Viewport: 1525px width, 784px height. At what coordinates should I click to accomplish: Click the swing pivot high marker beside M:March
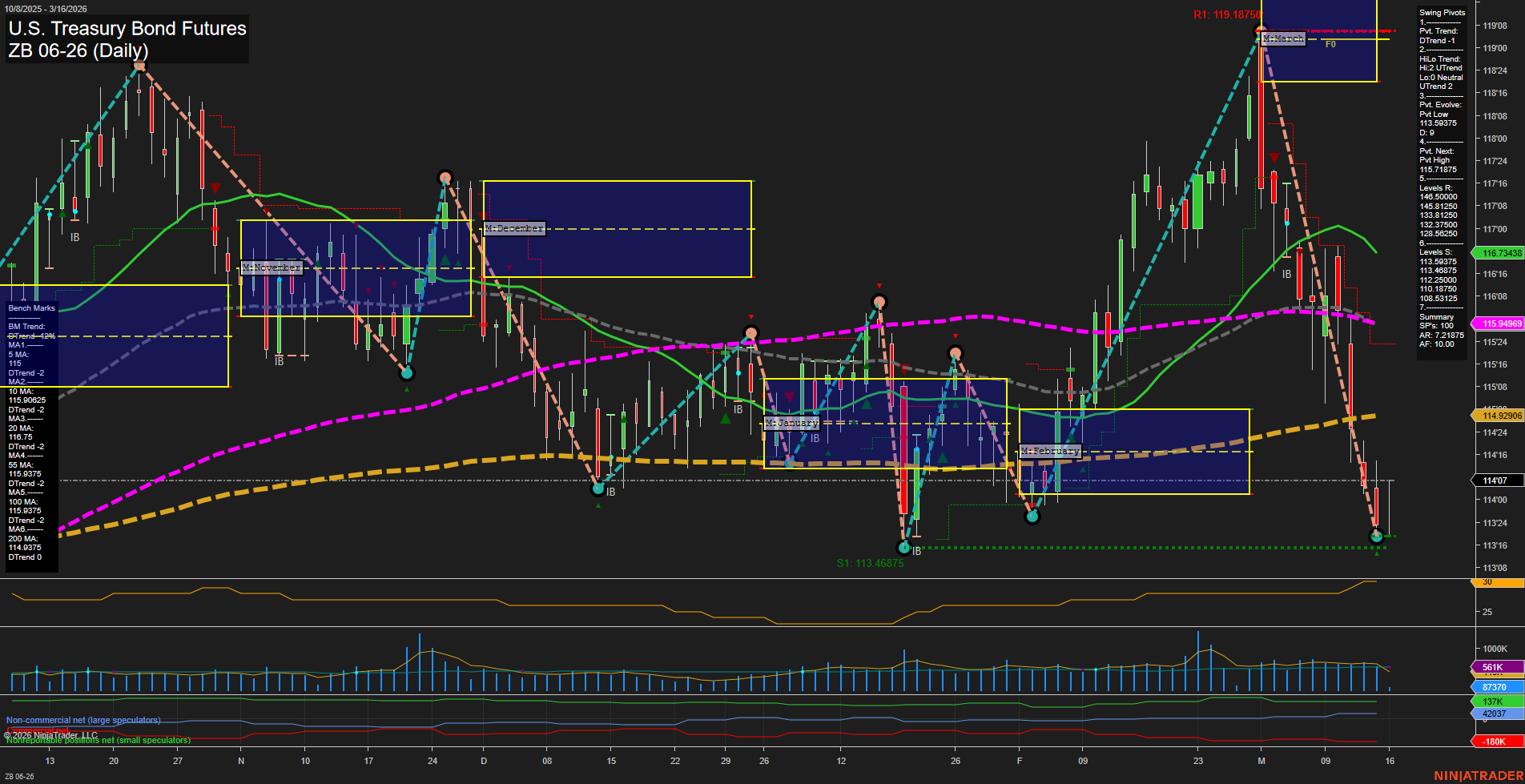[1261, 31]
